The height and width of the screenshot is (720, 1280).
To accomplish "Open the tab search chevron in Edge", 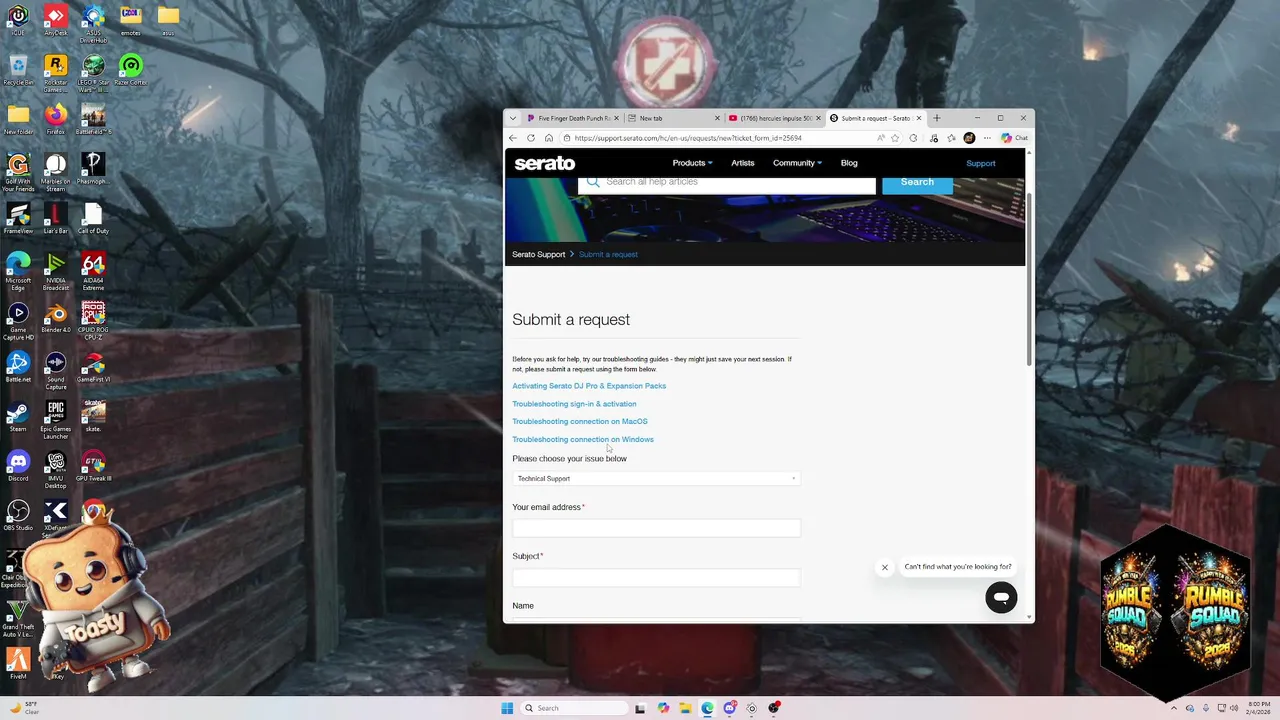I will click(x=513, y=118).
